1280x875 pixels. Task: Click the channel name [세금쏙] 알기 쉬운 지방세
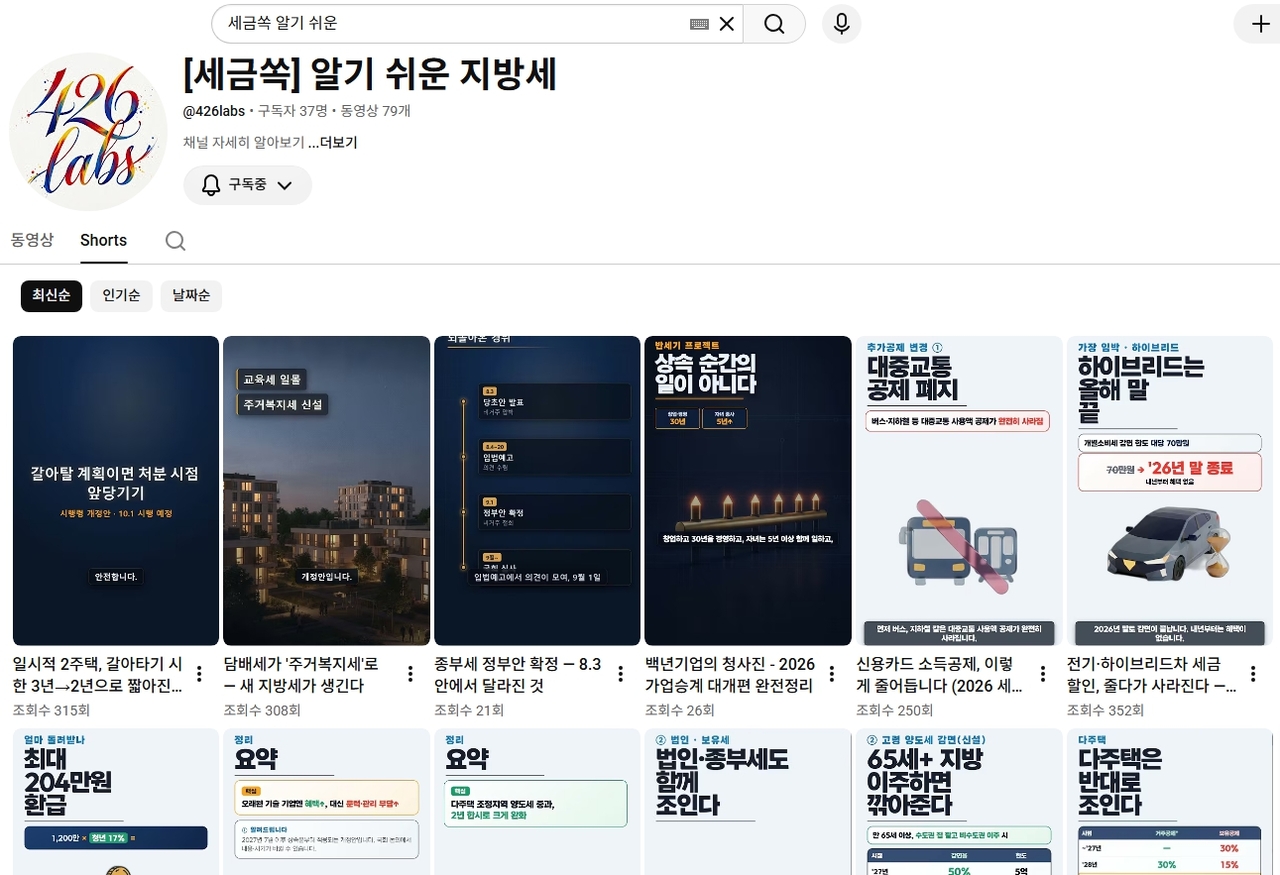click(370, 74)
